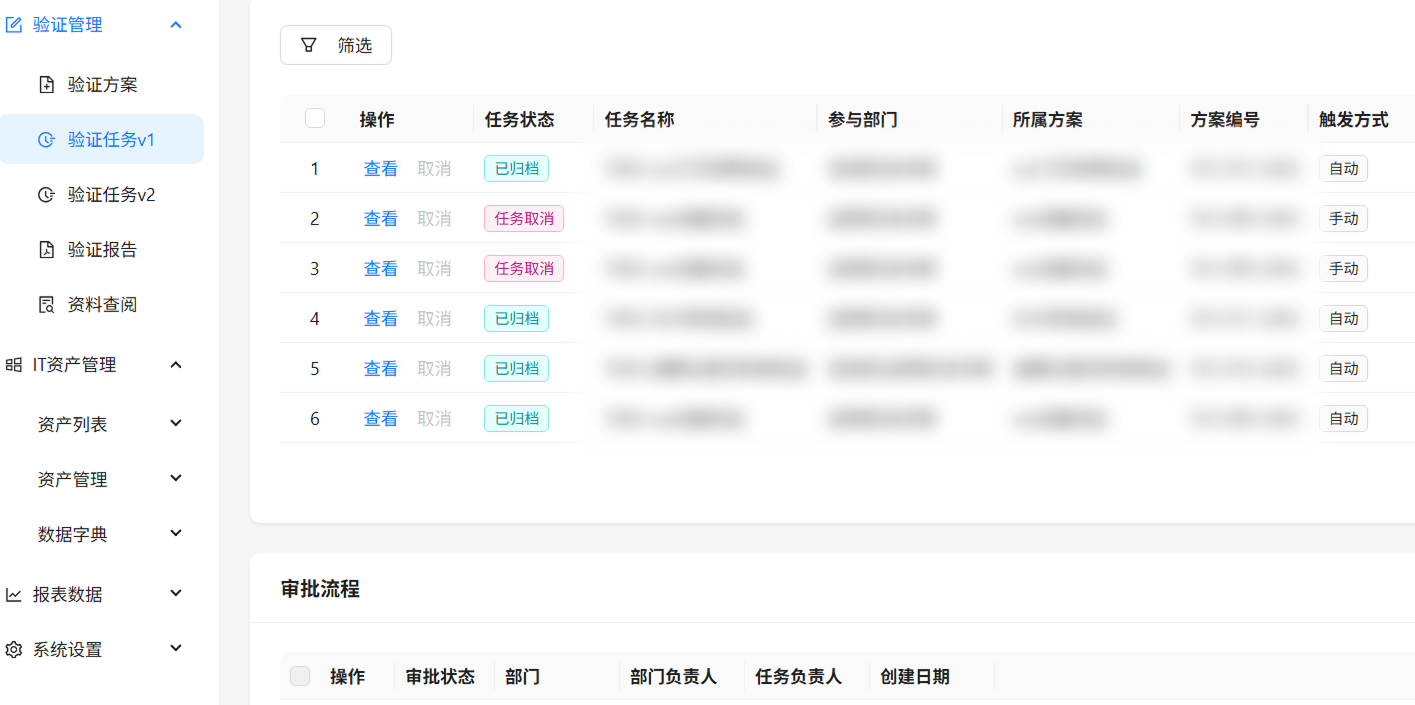Open the 验证报告 menu item
Image resolution: width=1415 pixels, height=705 pixels.
102,250
